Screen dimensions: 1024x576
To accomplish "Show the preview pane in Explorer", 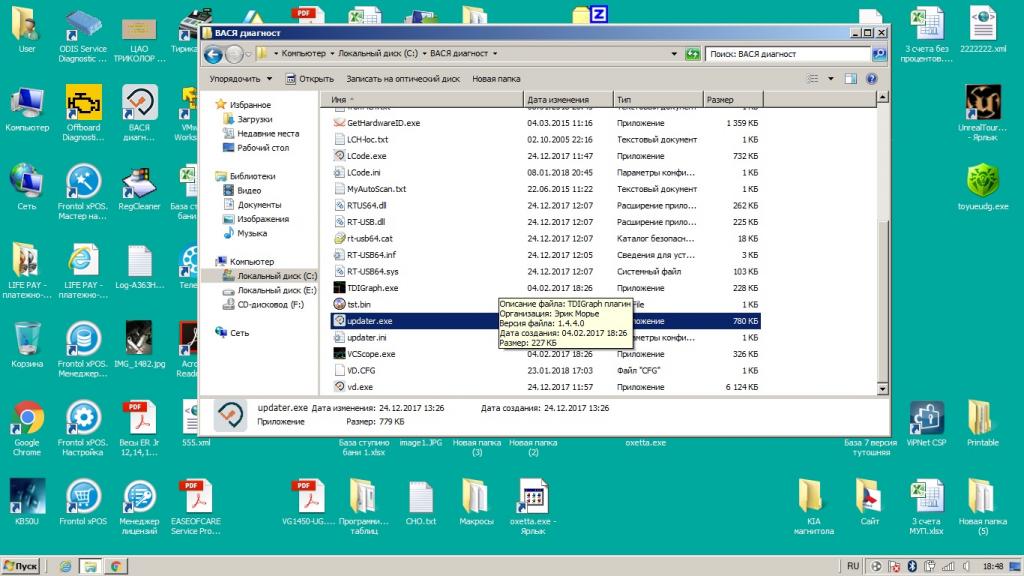I will coord(850,79).
